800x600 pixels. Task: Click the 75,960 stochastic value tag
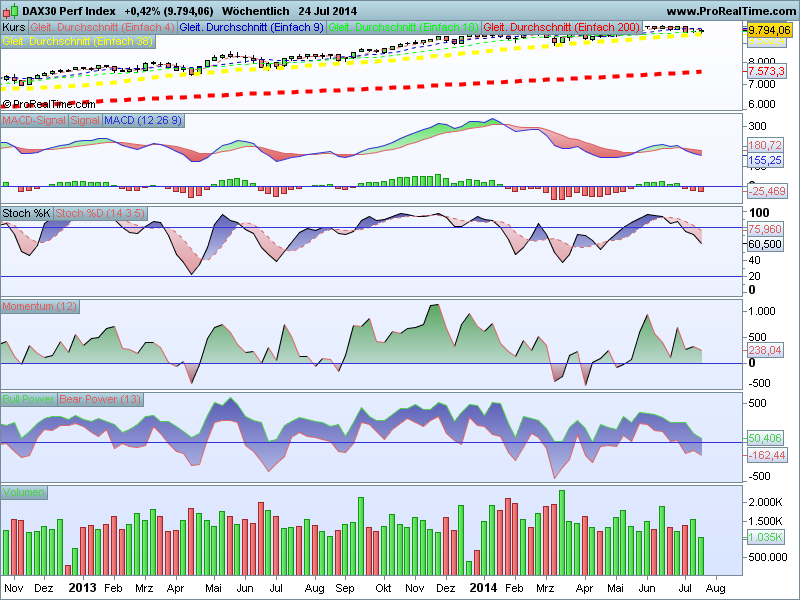(765, 229)
